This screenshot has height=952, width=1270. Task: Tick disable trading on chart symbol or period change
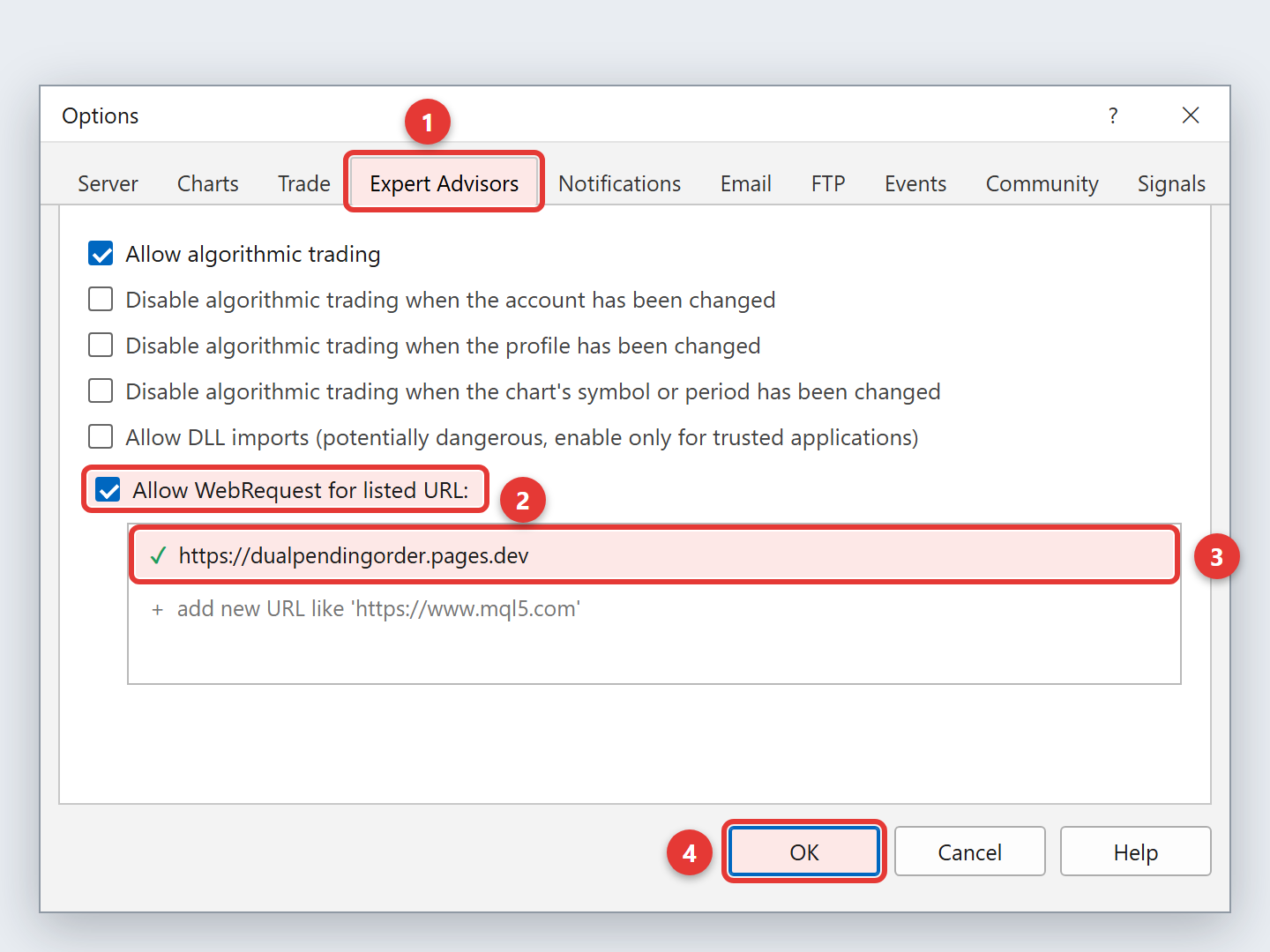point(101,391)
